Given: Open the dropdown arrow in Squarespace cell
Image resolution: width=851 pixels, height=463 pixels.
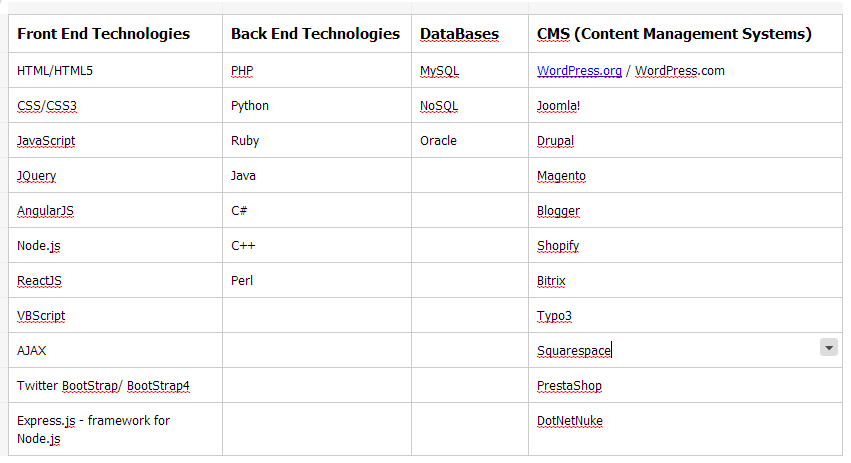Looking at the screenshot, I should [828, 347].
